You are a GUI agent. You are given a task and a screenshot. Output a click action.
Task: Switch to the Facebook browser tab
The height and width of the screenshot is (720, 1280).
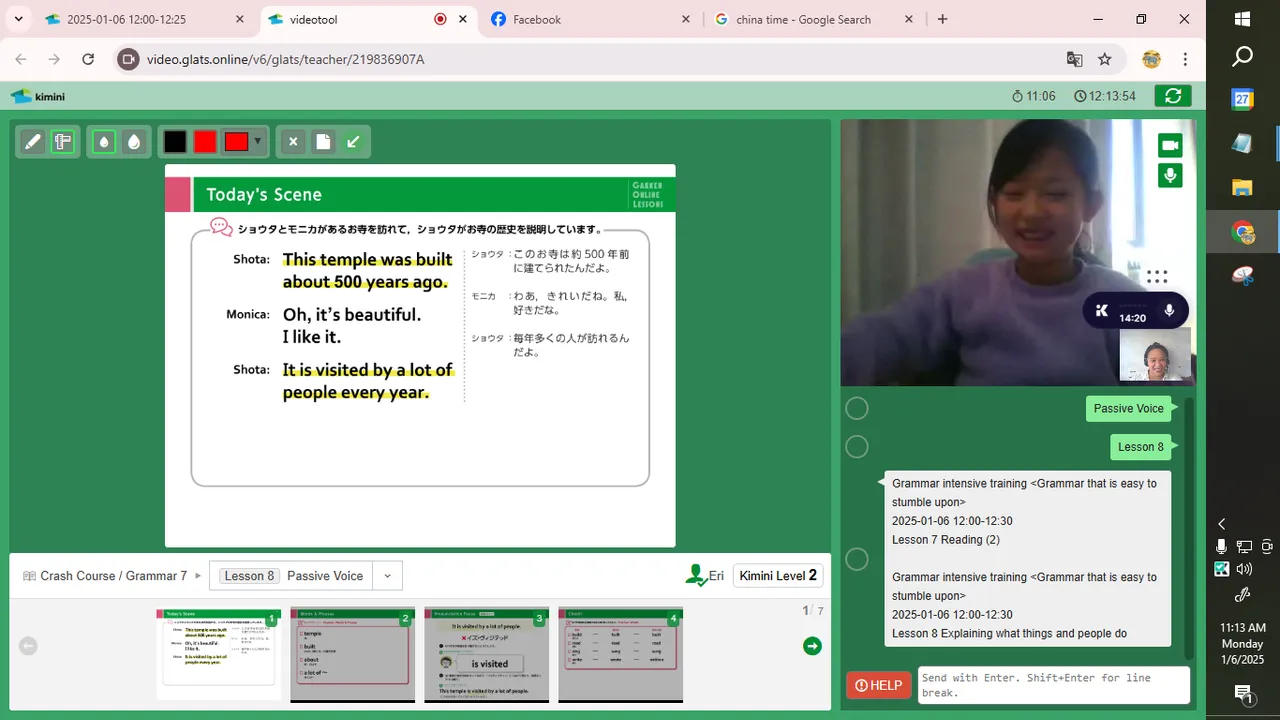(591, 19)
